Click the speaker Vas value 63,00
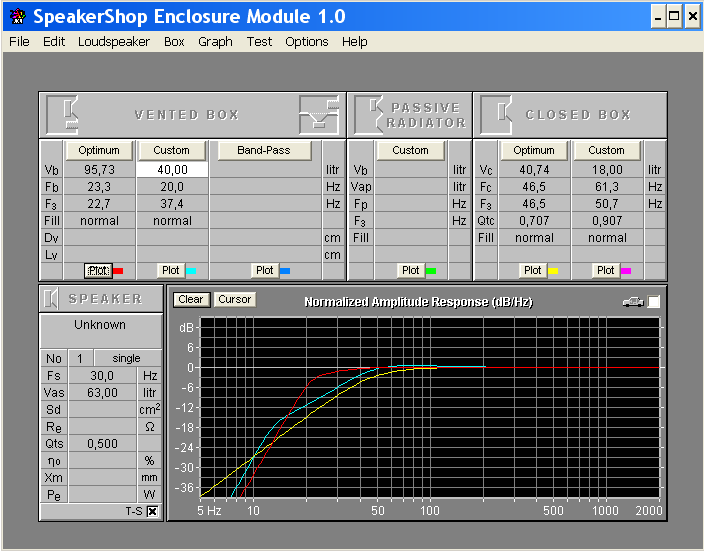Image resolution: width=704 pixels, height=551 pixels. coord(102,392)
